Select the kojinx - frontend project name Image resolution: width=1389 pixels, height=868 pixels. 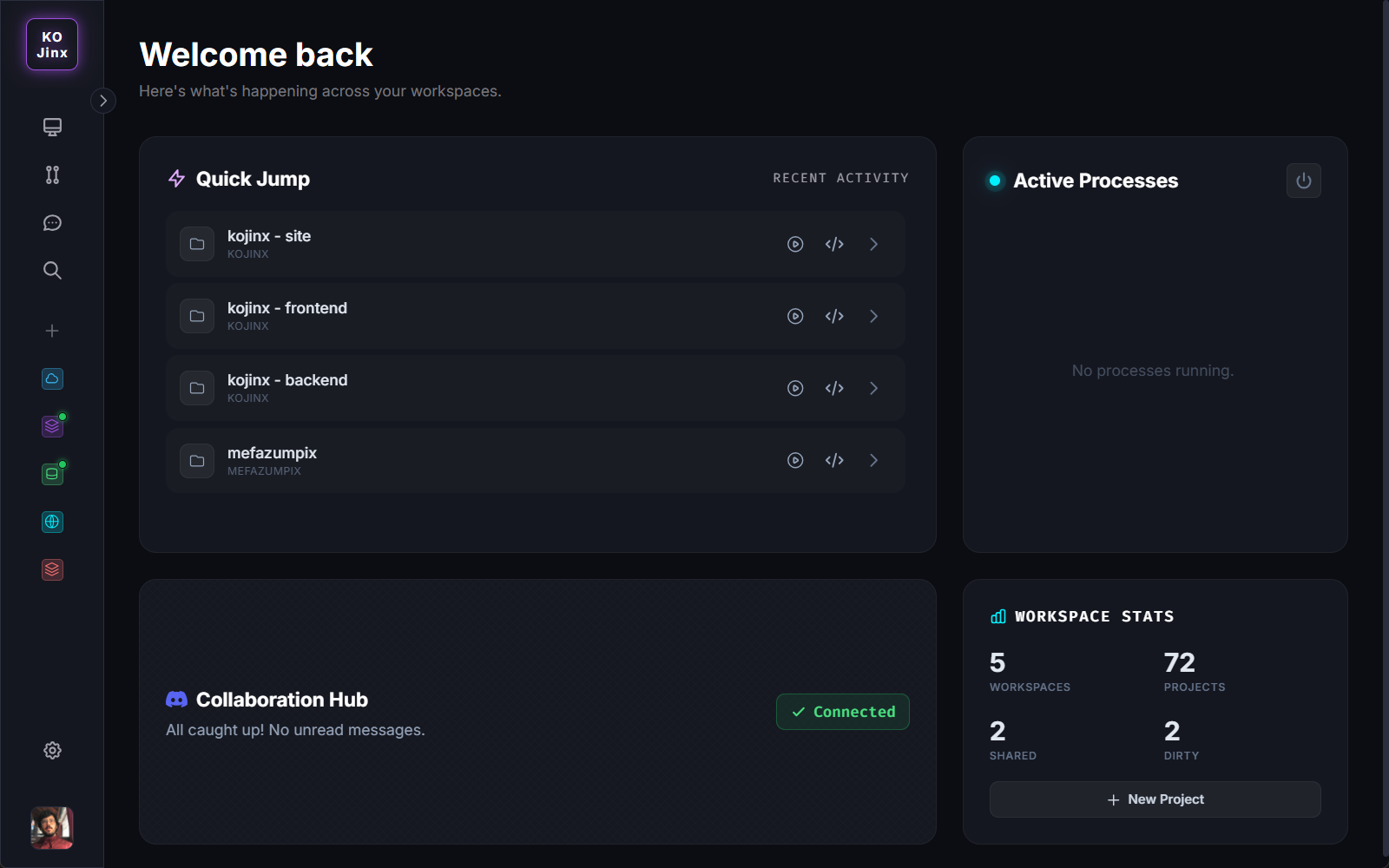click(287, 308)
